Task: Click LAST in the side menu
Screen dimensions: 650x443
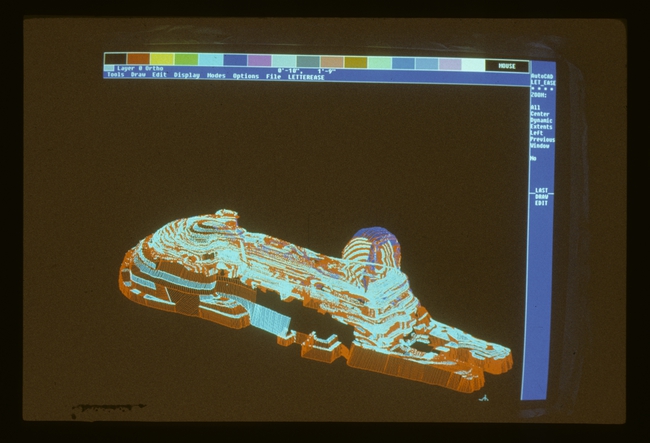Action: click(541, 190)
